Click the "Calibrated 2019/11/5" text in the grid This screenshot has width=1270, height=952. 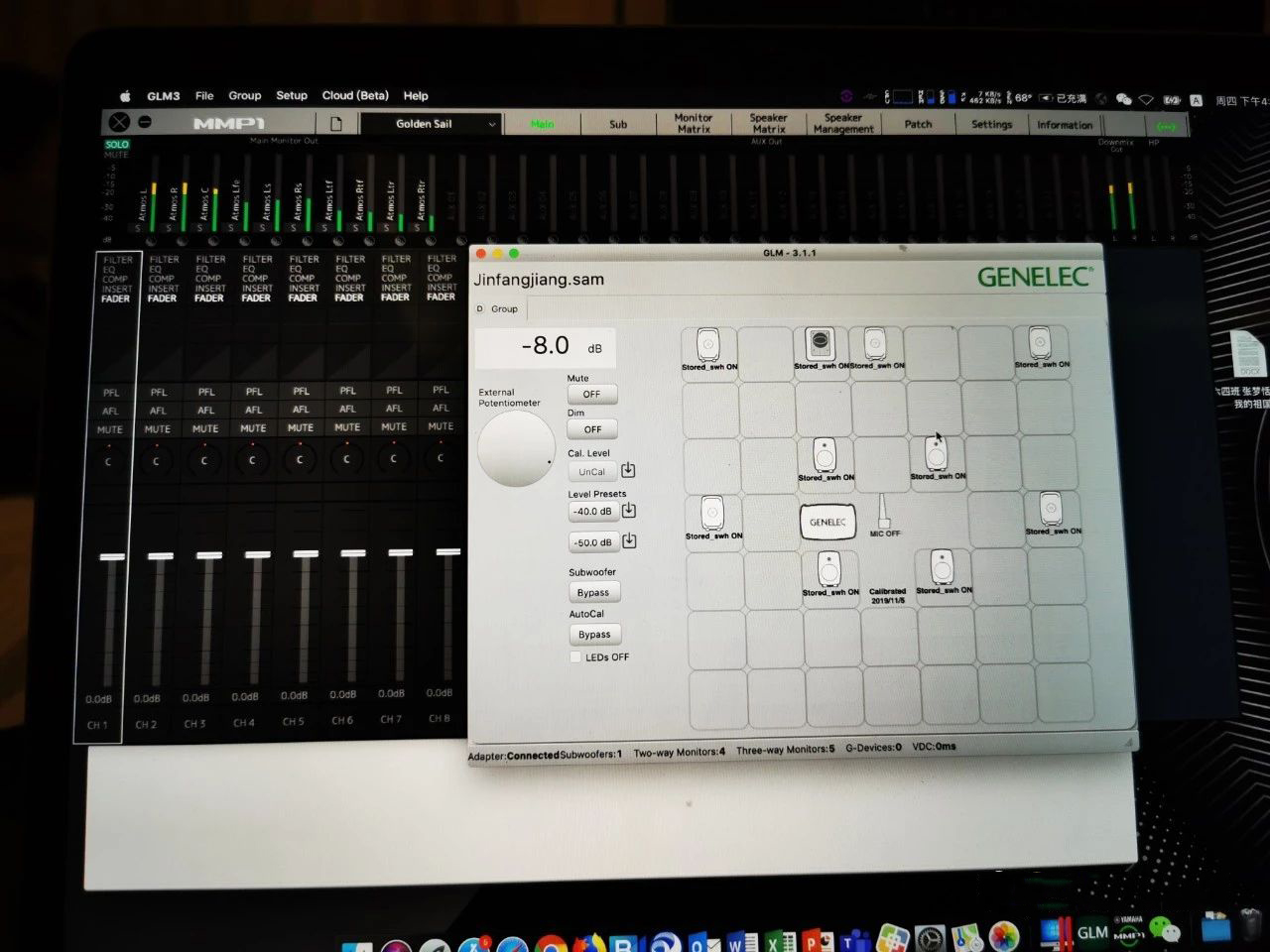click(888, 596)
